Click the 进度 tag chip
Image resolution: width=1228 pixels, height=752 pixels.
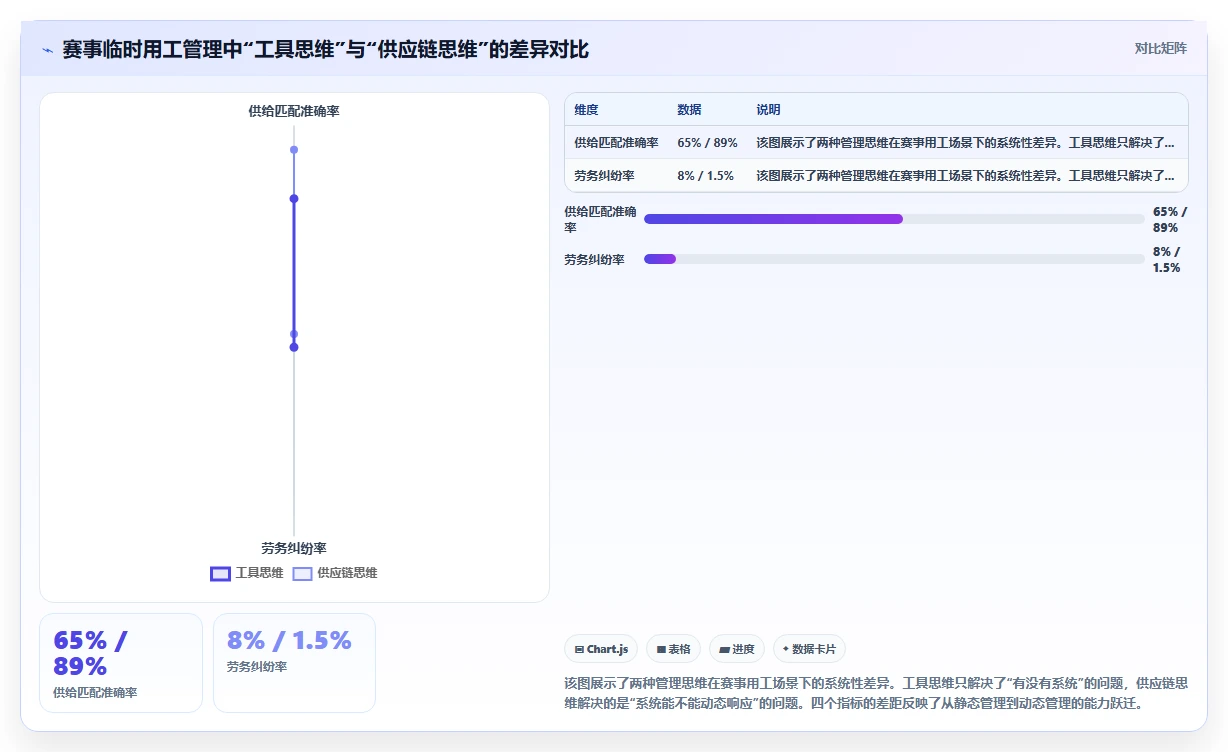click(x=737, y=649)
